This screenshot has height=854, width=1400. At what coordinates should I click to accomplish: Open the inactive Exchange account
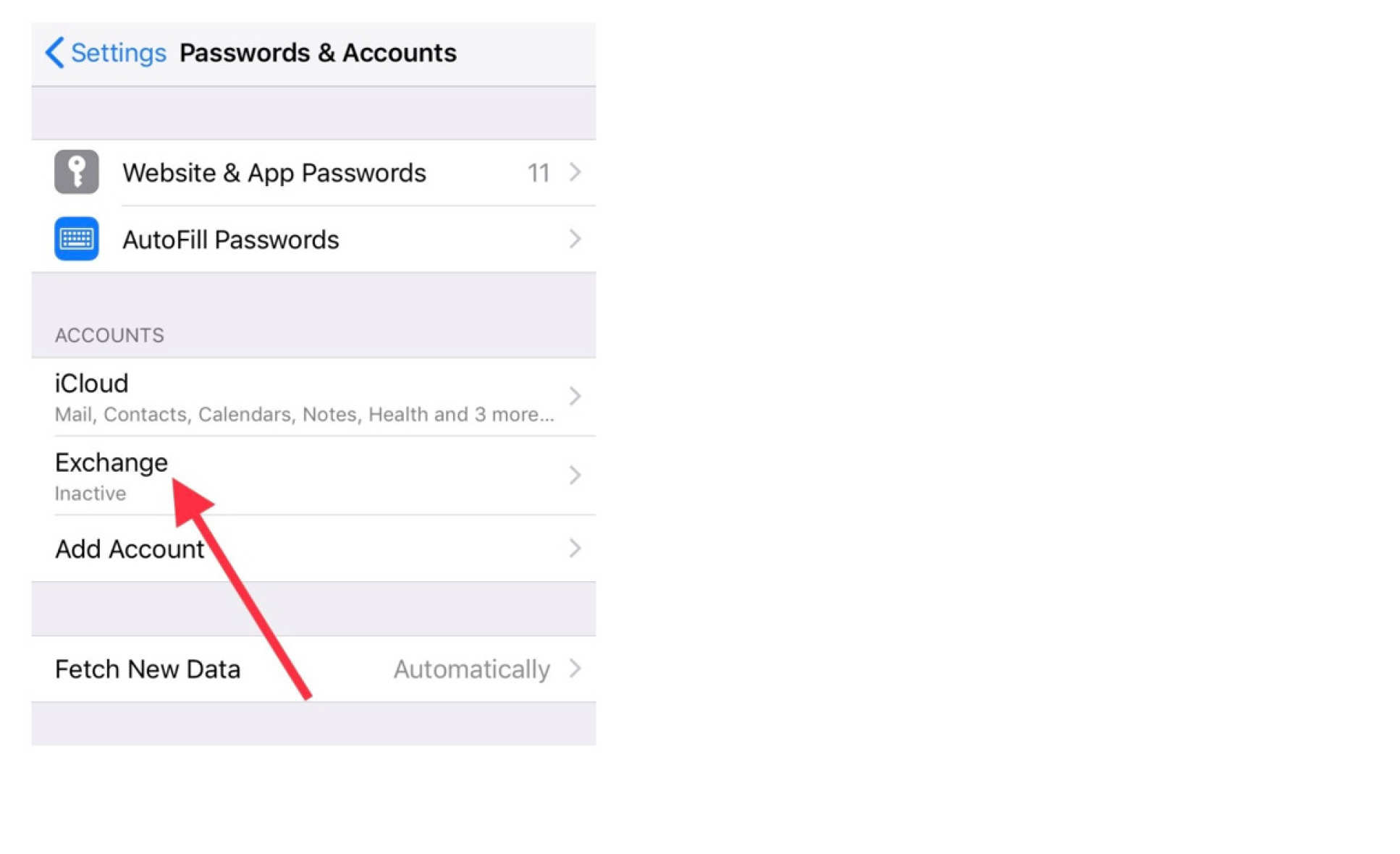tap(111, 462)
